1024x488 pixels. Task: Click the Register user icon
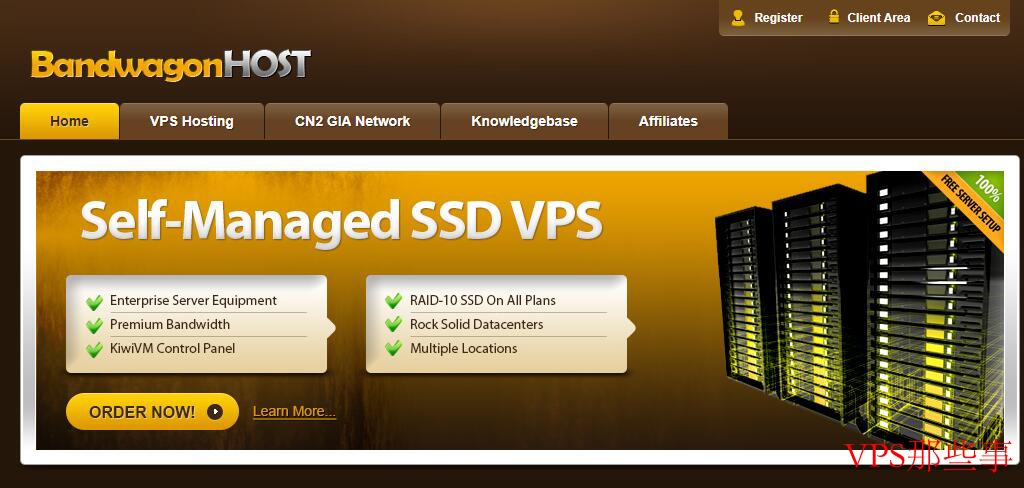738,18
